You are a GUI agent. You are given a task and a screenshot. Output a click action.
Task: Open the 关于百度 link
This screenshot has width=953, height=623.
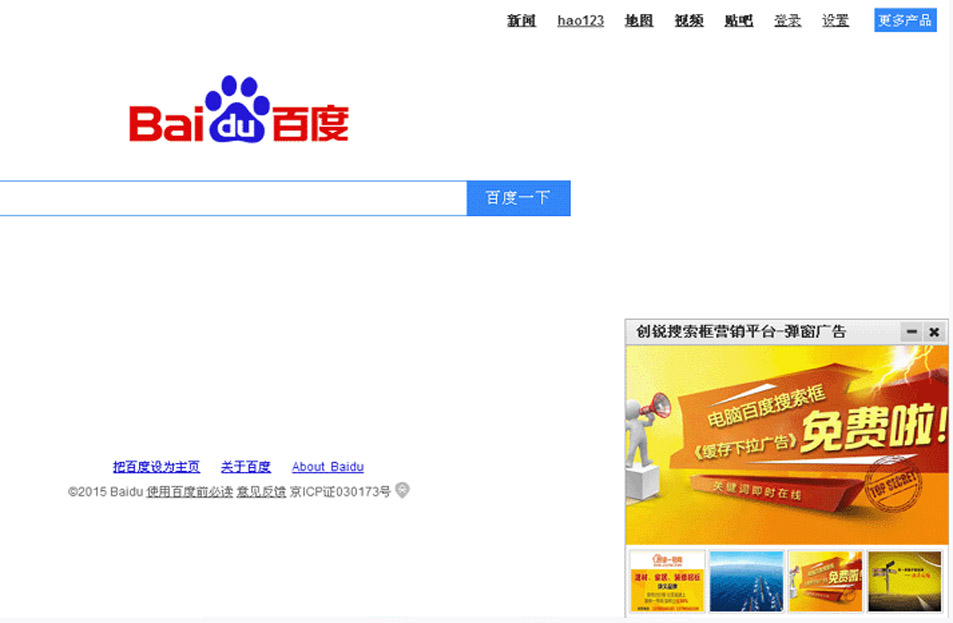click(x=246, y=466)
